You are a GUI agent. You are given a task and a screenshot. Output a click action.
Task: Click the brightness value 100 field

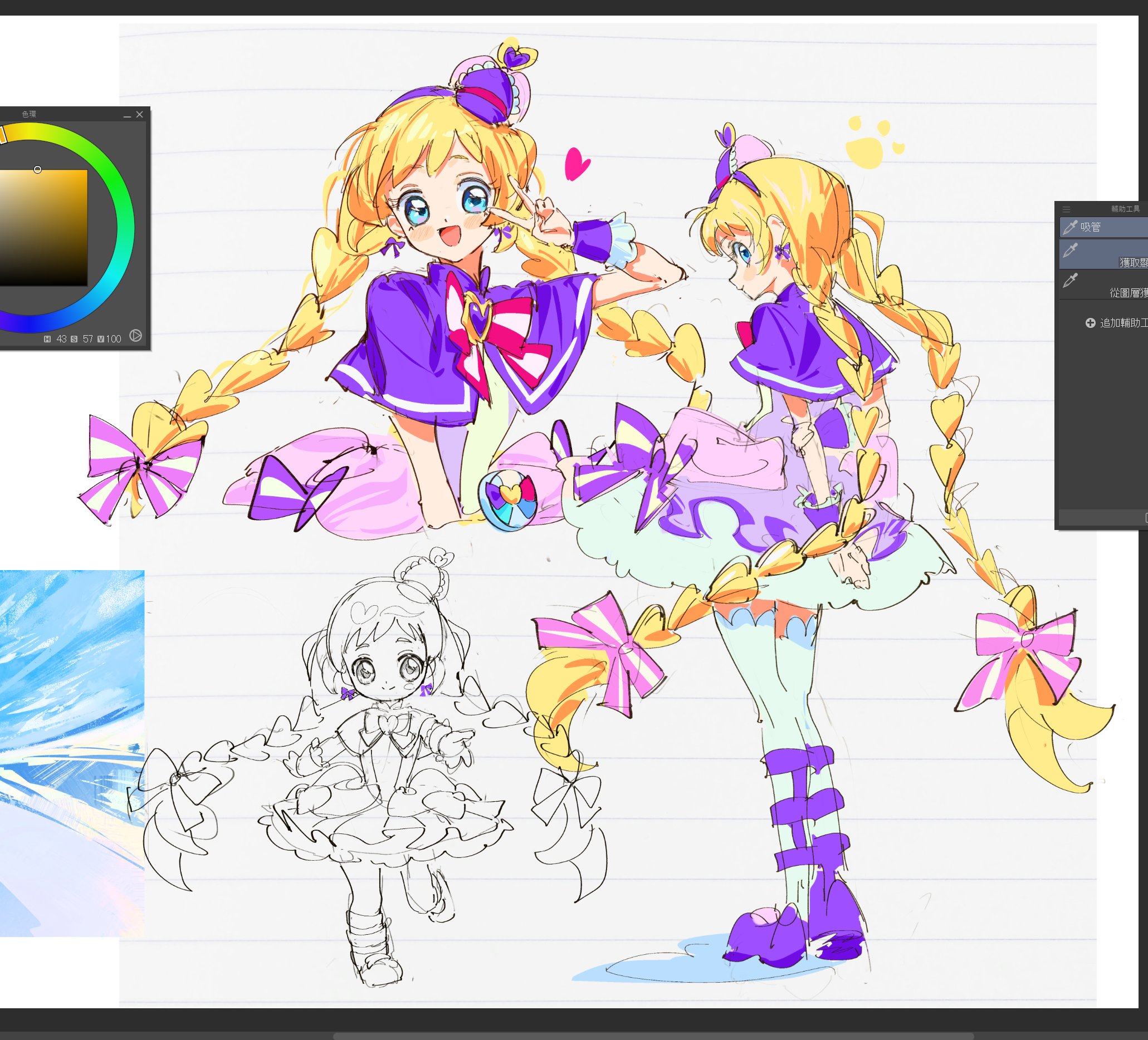[x=113, y=339]
